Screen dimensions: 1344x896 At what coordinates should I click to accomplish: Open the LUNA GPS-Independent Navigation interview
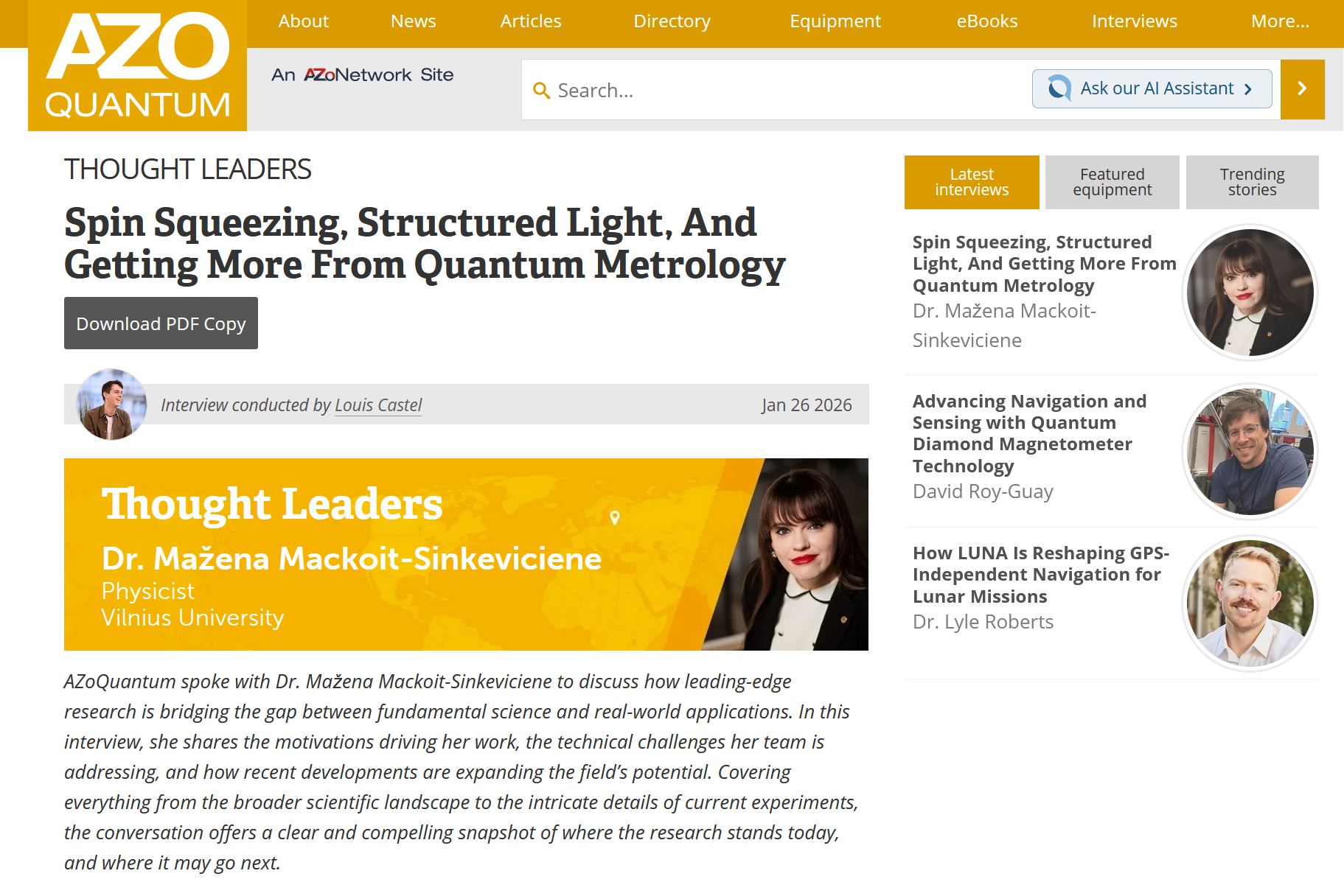pos(1040,575)
